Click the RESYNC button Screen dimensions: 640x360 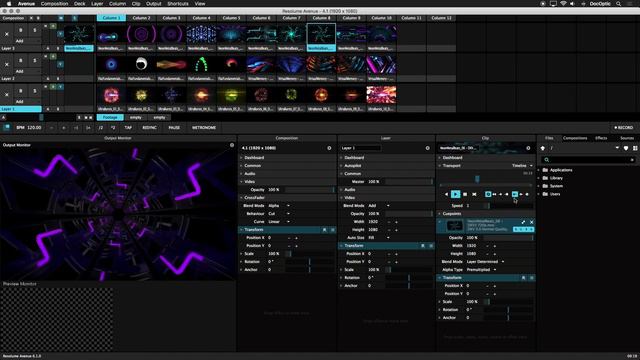pos(149,128)
